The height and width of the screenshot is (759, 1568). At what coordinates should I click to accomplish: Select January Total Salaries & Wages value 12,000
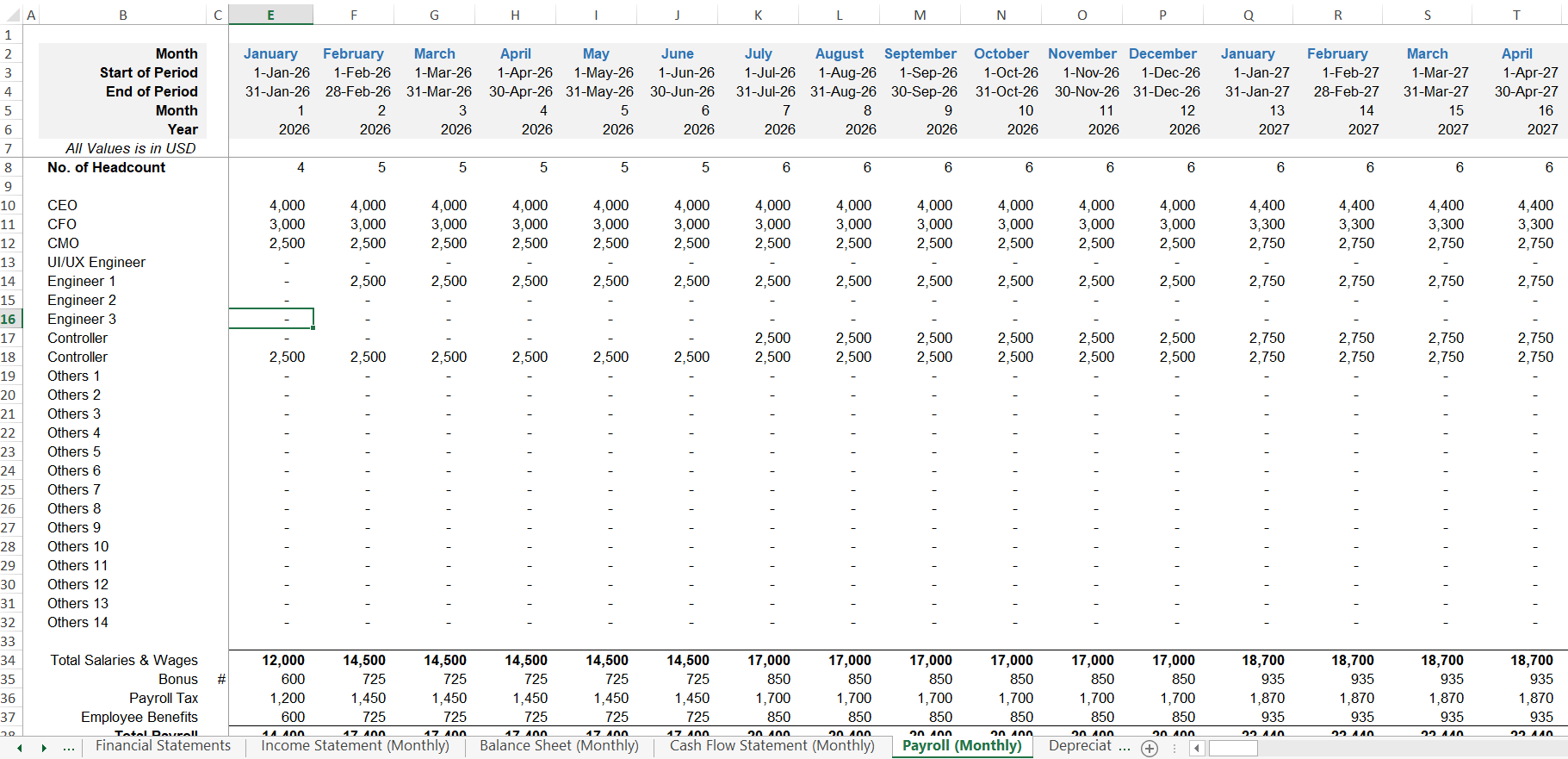[x=283, y=660]
